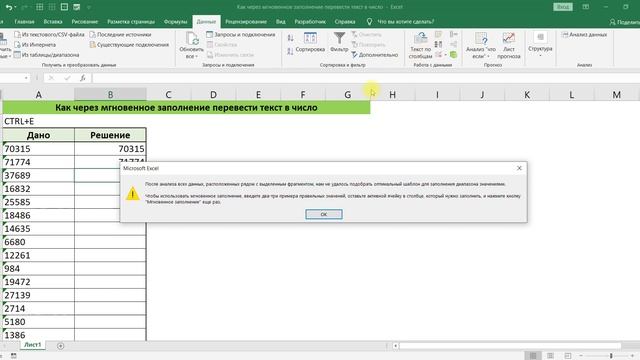The image size is (640, 360).
Task: Click OK in the Microsoft Excel dialog
Action: click(x=324, y=214)
